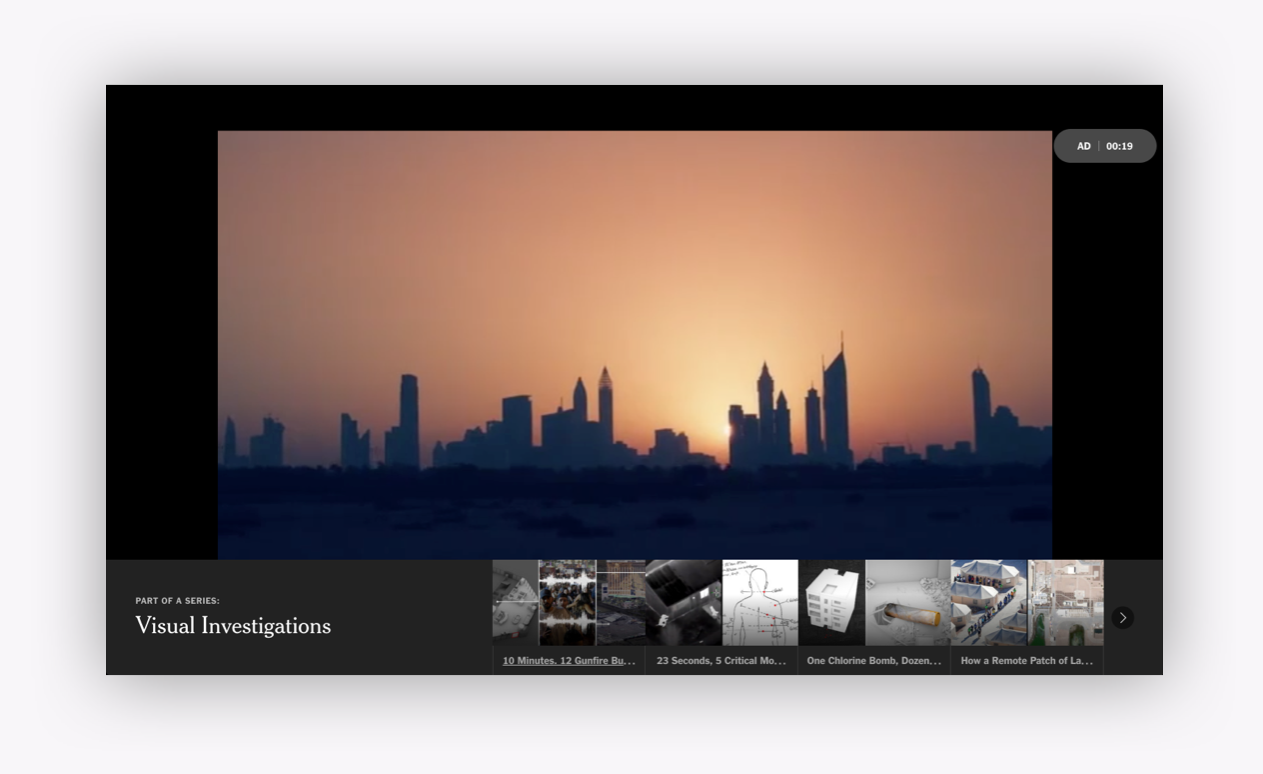The image size is (1263, 774).
Task: Open the "23 Seconds, 5 Critical Mo..." caption link
Action: [x=721, y=661]
